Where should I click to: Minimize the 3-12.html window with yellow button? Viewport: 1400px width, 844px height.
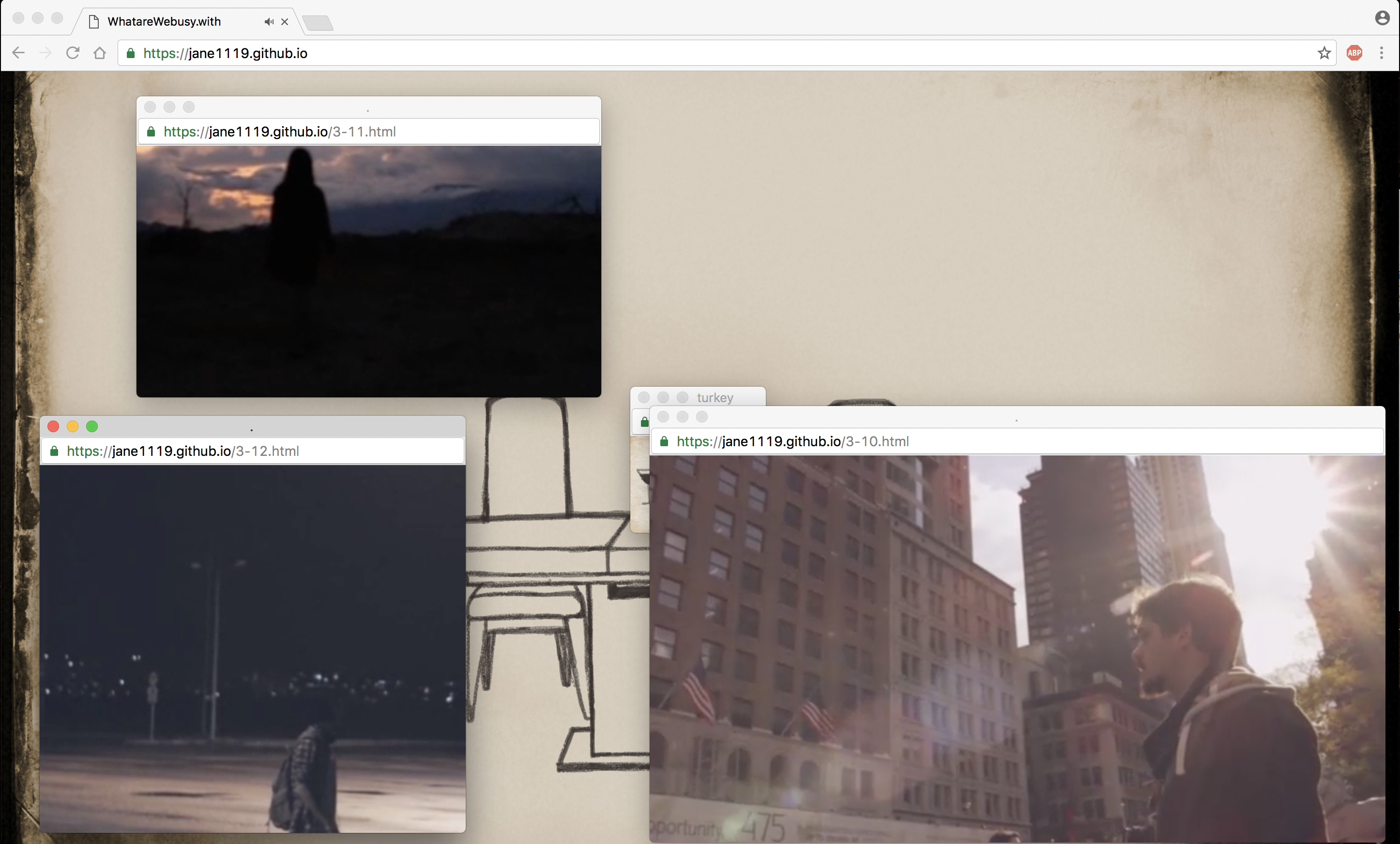point(73,426)
